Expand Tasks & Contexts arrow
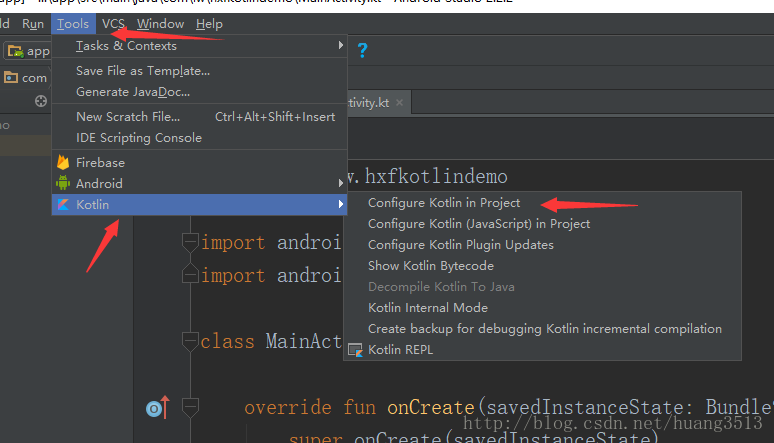The width and height of the screenshot is (774, 443). coord(341,45)
